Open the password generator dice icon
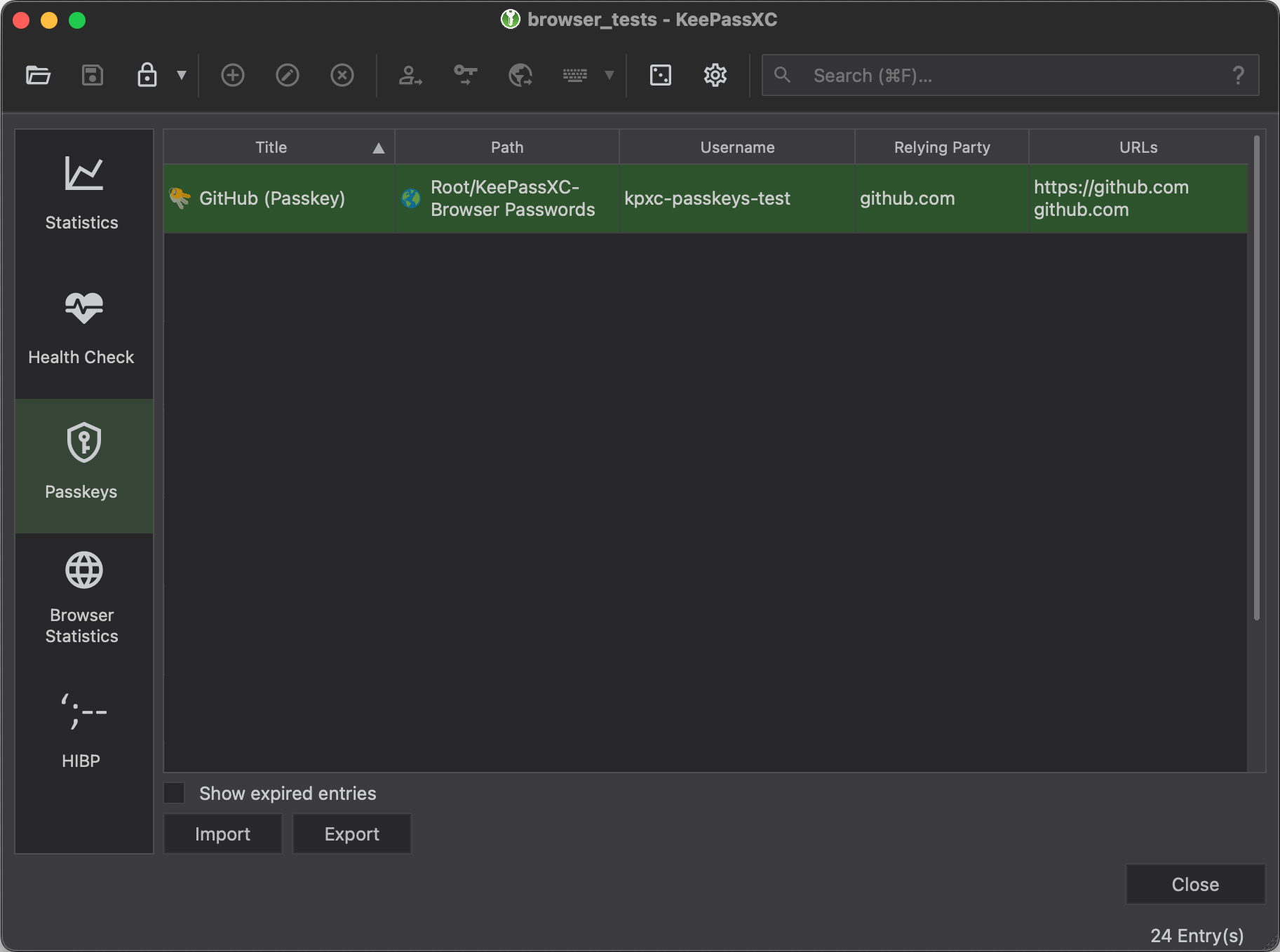 [661, 75]
